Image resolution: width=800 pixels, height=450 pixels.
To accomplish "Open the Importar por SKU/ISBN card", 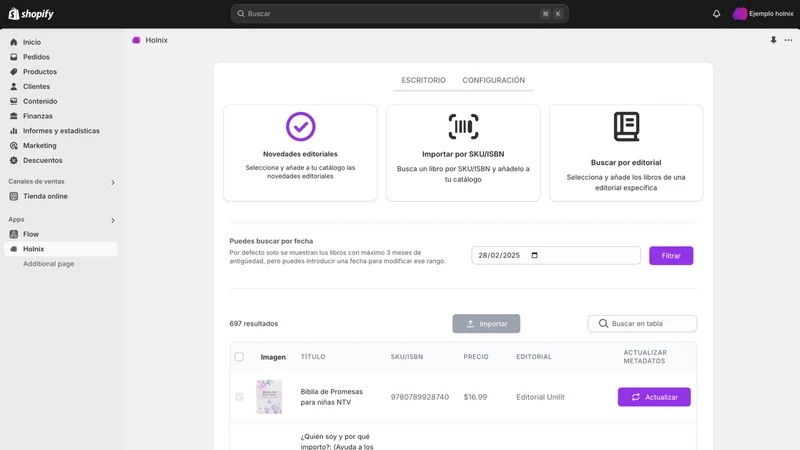I will coord(463,153).
